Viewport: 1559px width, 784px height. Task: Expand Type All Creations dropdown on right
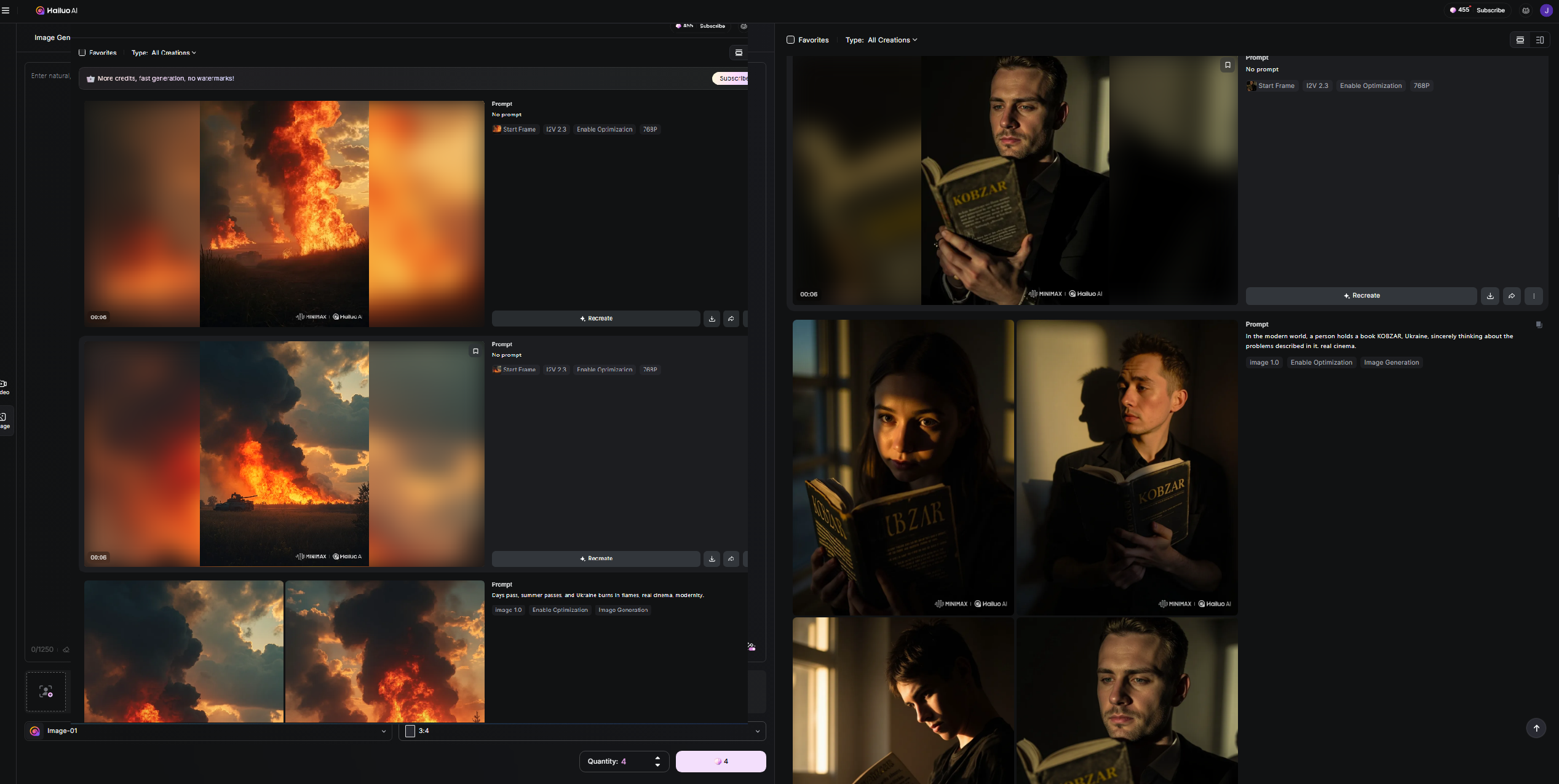click(x=892, y=40)
